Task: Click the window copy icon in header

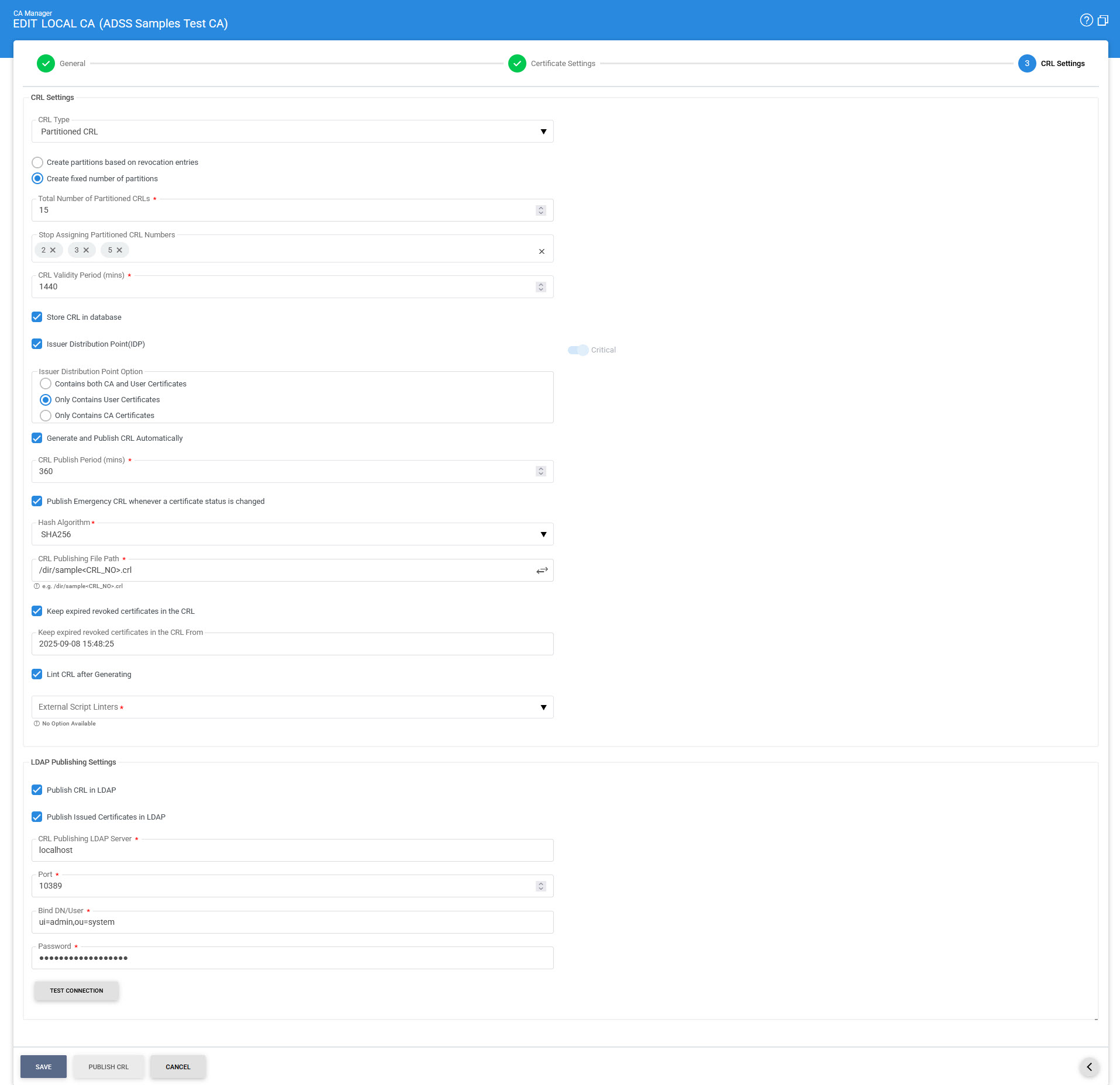Action: click(x=1103, y=20)
